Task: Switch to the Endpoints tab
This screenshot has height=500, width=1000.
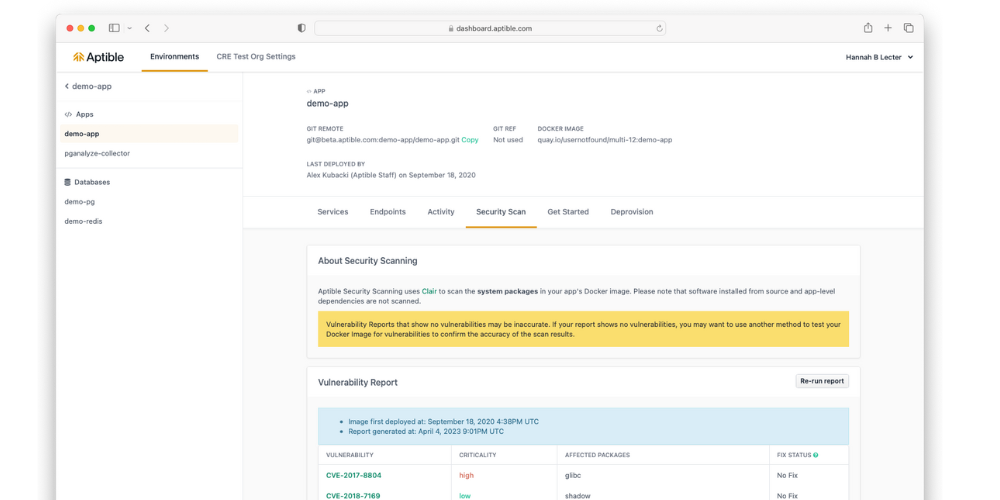Action: point(388,212)
